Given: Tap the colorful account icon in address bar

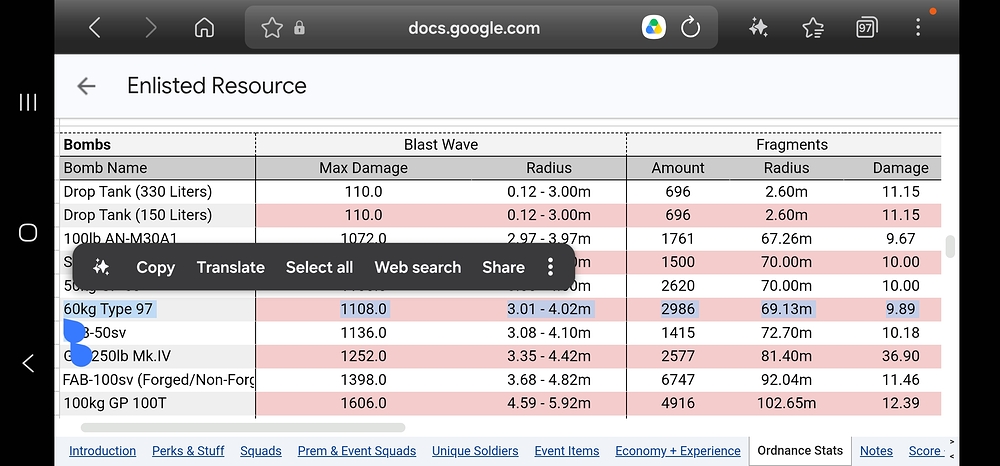Looking at the screenshot, I should pyautogui.click(x=654, y=27).
